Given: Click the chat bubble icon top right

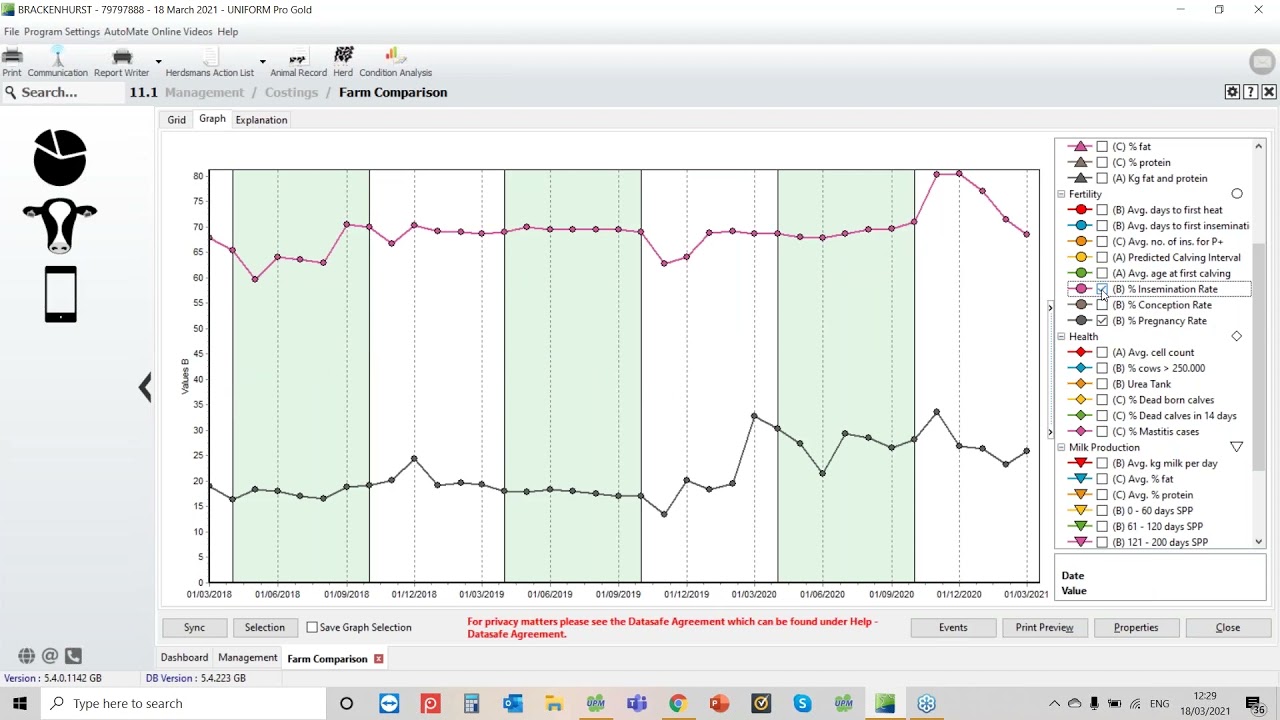Looking at the screenshot, I should (1262, 62).
